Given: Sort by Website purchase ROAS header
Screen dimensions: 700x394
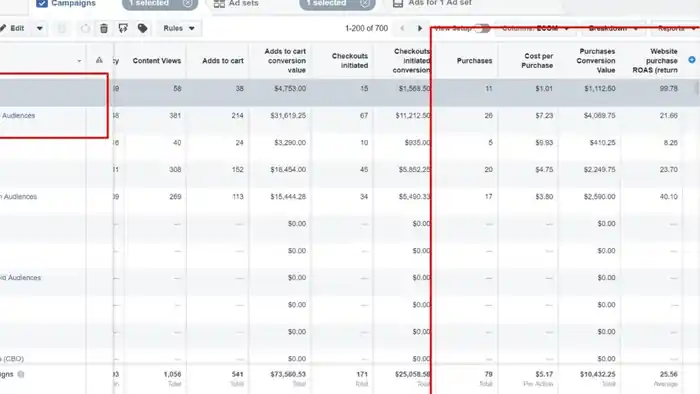Looking at the screenshot, I should pos(655,61).
